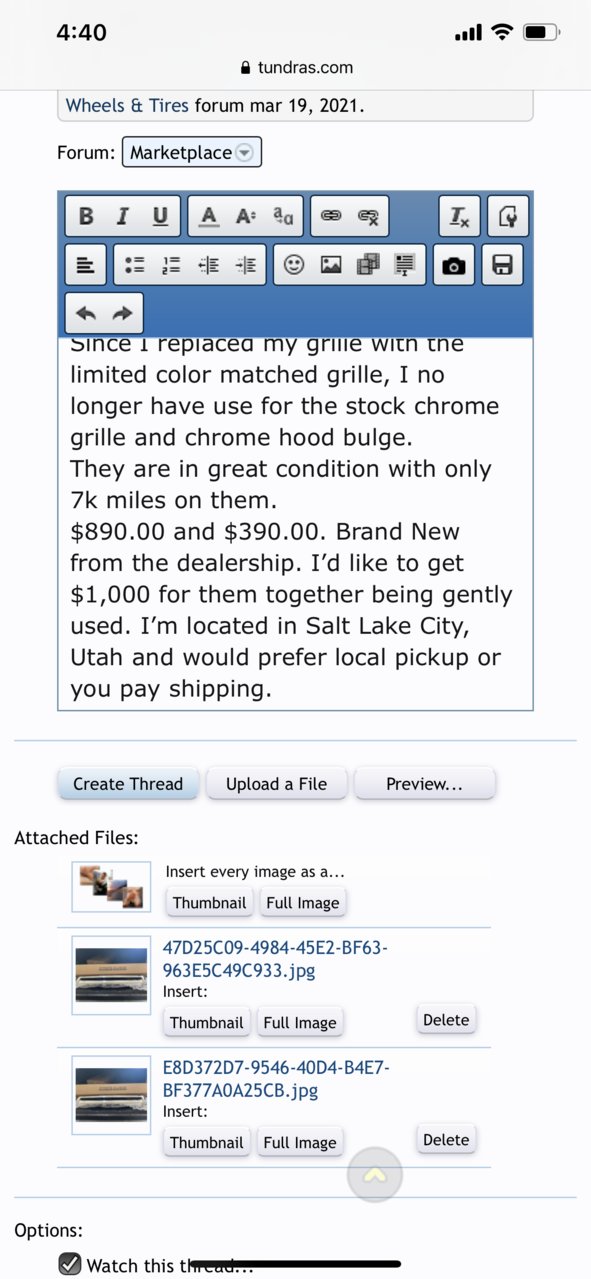The width and height of the screenshot is (591, 1279).
Task: Open the font size dropdown
Action: pyautogui.click(x=245, y=217)
